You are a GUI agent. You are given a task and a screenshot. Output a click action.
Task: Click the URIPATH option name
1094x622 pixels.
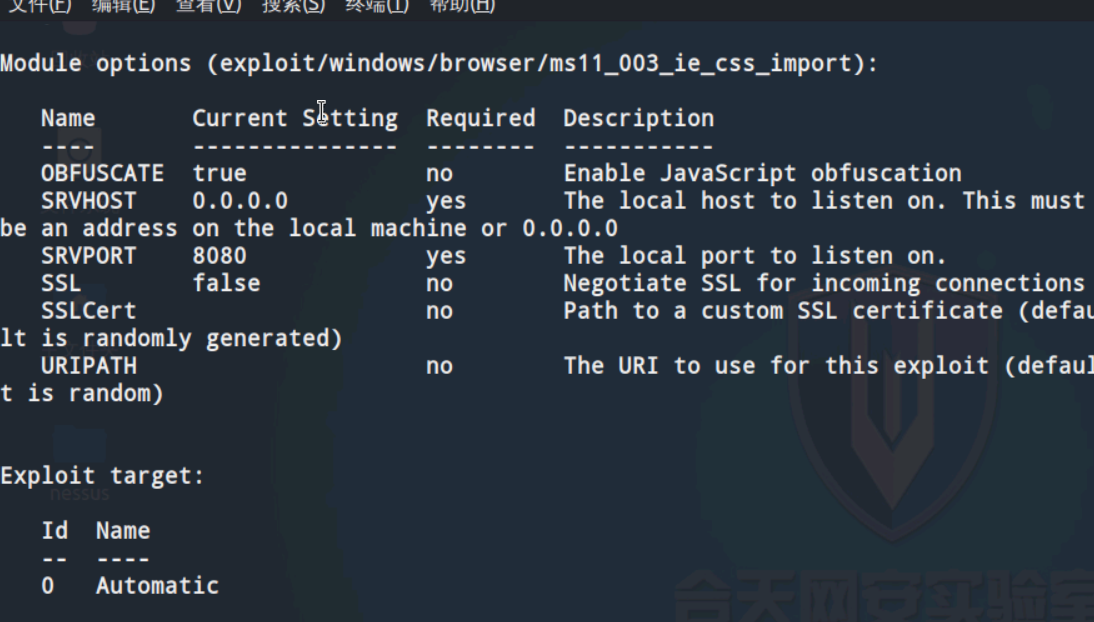89,366
